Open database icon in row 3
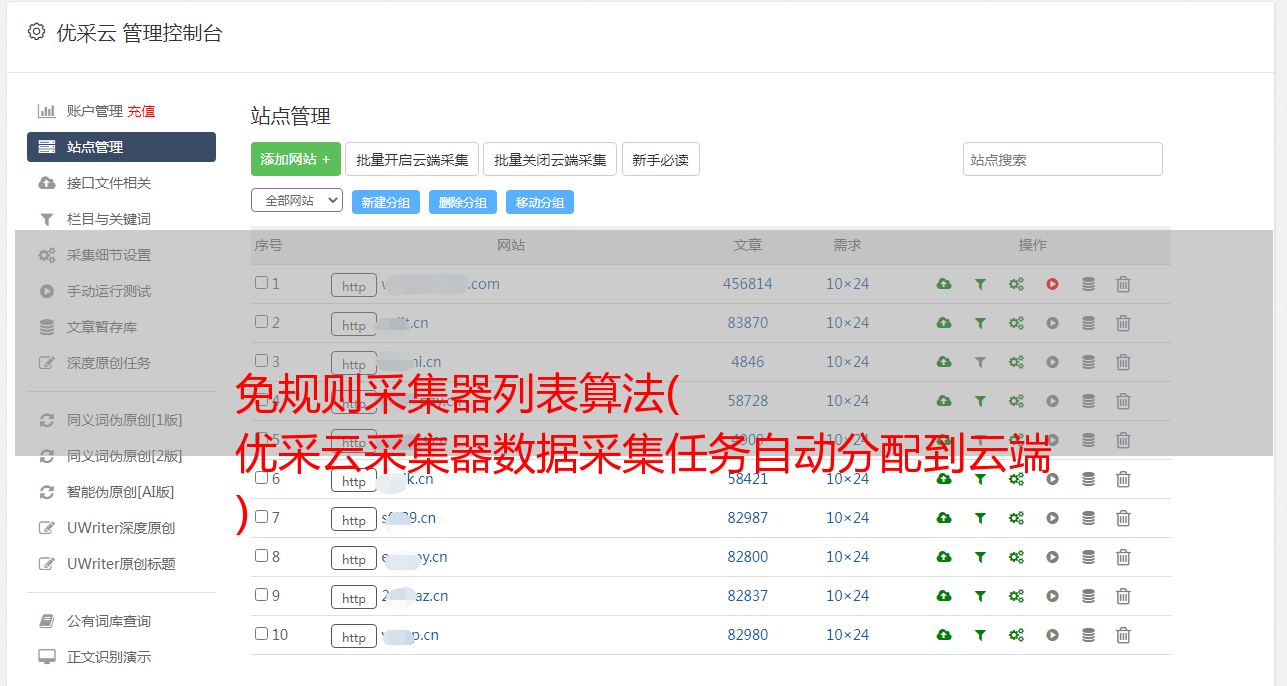The width and height of the screenshot is (1287, 686). pyautogui.click(x=1088, y=362)
